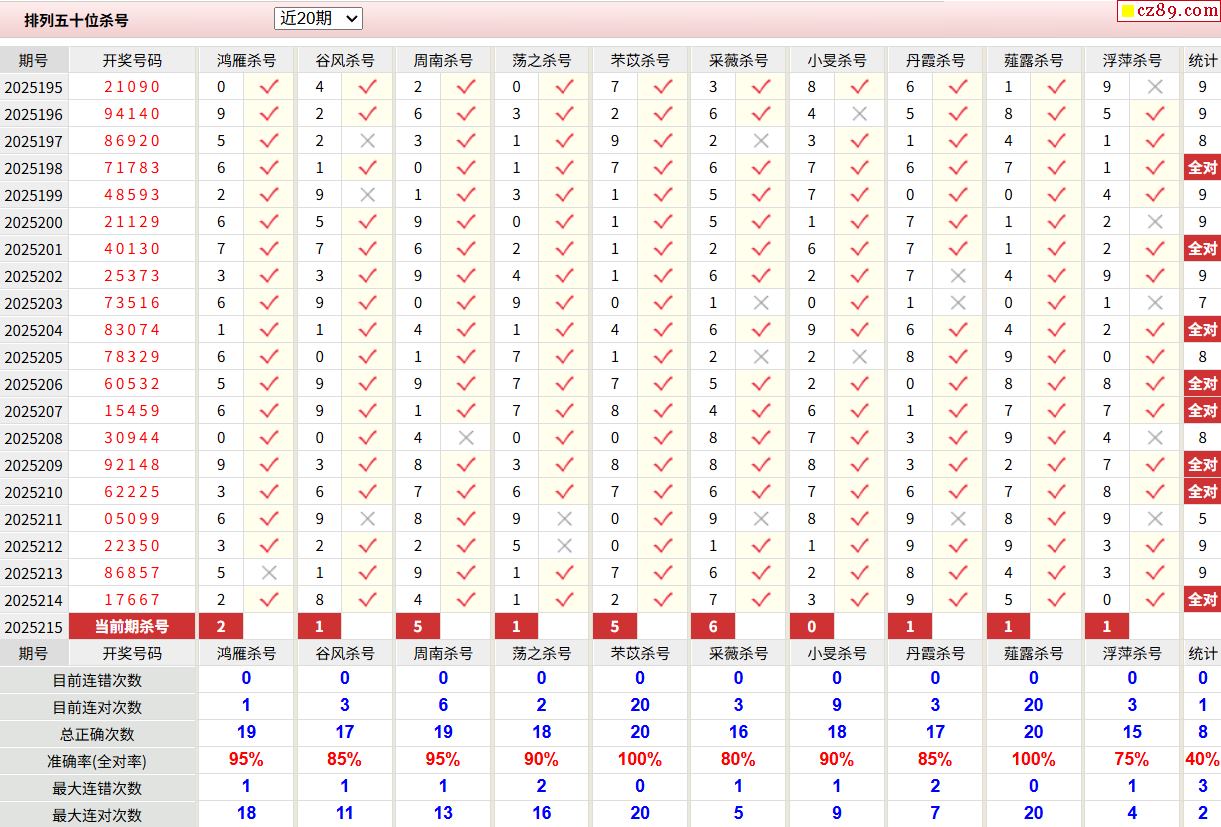This screenshot has height=827, width=1221.
Task: Open the 近20期 period range dropdown
Action: 318,18
